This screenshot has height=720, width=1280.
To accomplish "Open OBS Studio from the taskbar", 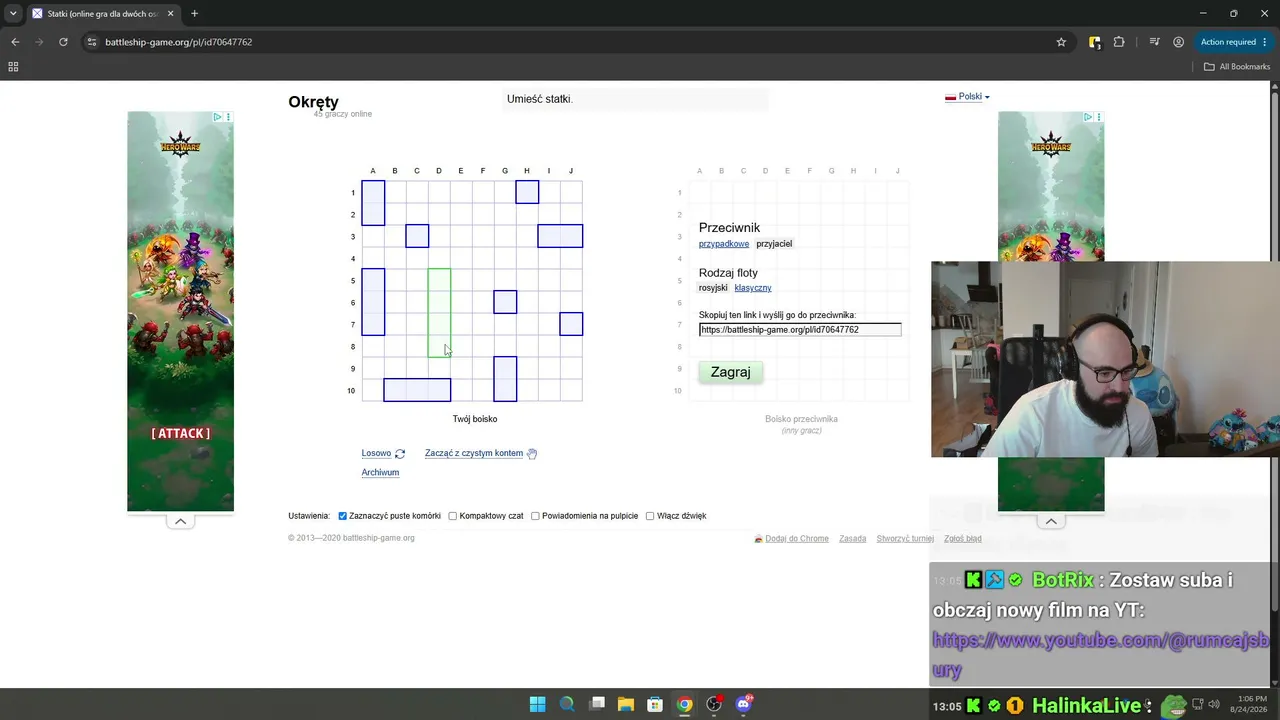I will (714, 704).
